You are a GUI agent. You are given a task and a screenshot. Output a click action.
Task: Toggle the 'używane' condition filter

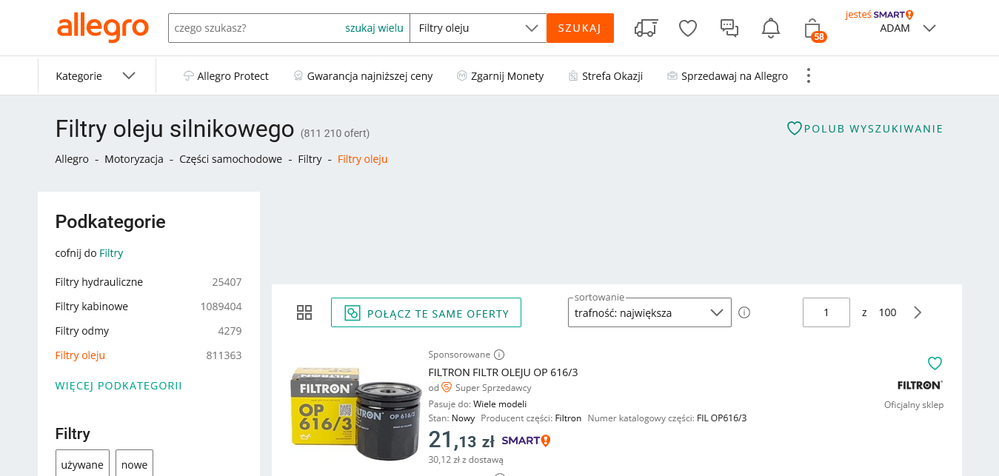(x=82, y=464)
